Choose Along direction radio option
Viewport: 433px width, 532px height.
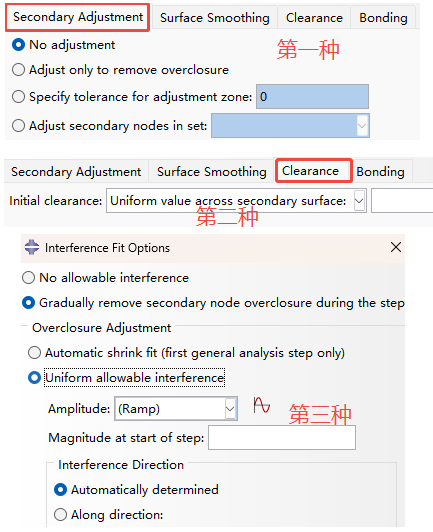point(60,515)
